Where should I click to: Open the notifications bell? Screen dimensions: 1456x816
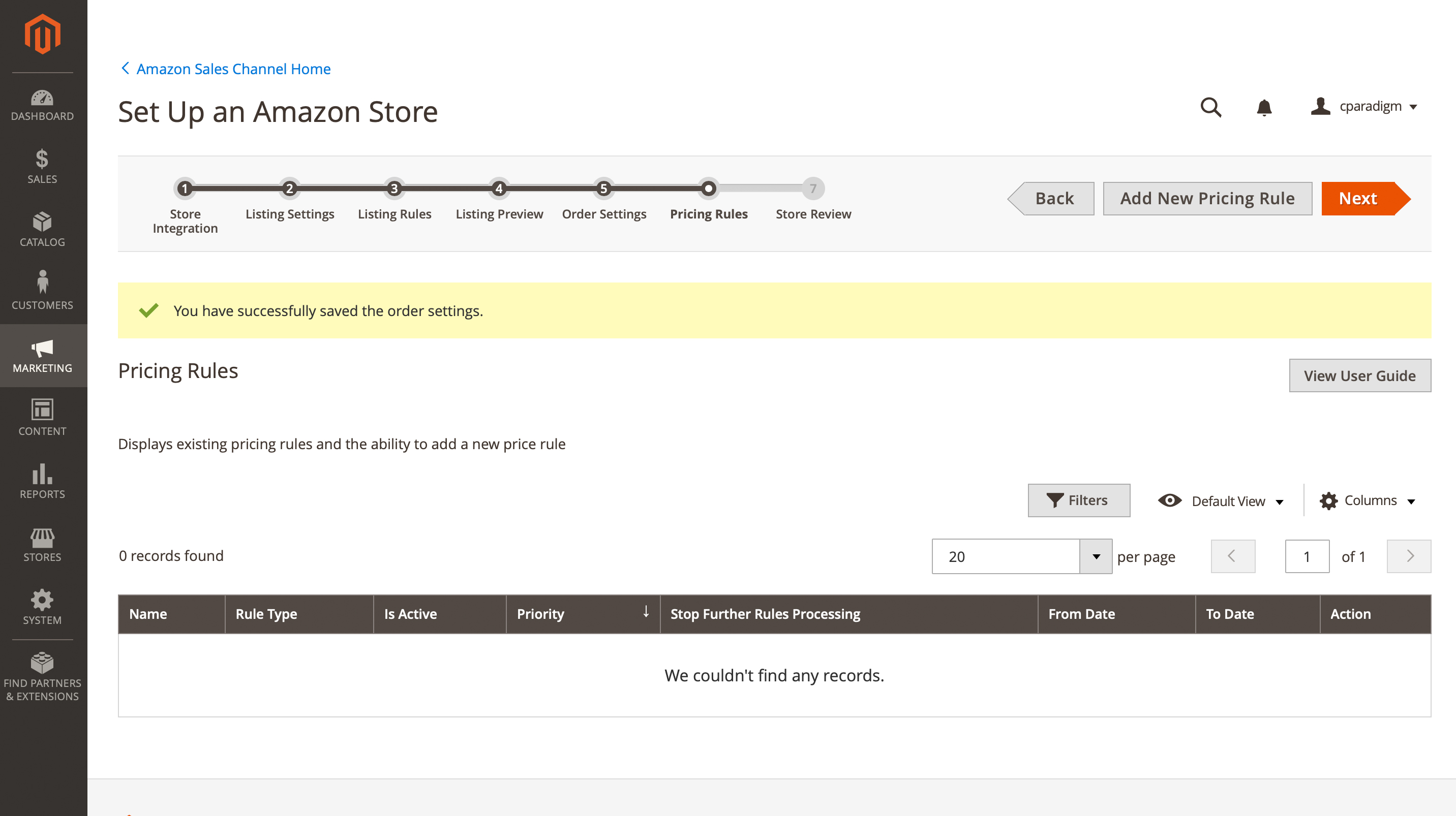click(1264, 107)
